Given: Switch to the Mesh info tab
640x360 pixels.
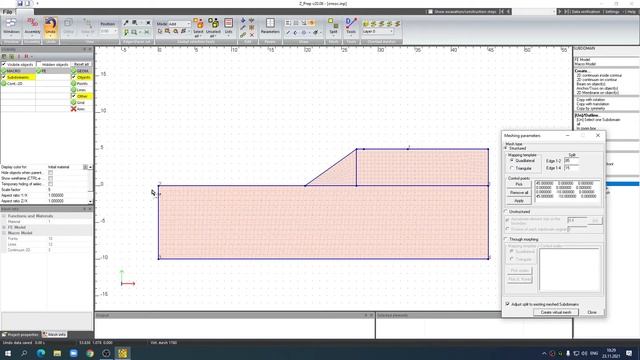Looking at the screenshot, I should pos(54,334).
